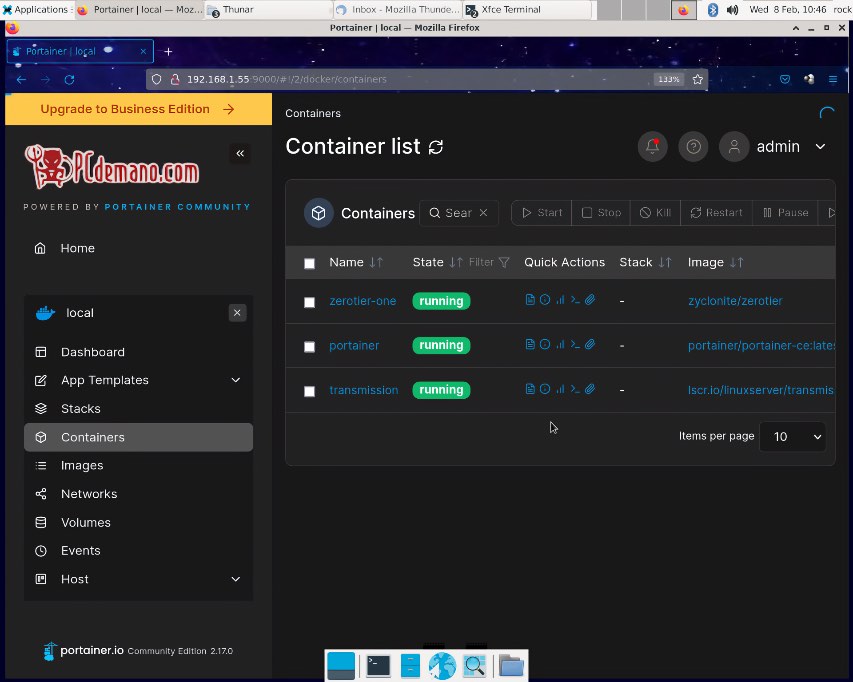
Task: Open Networks in sidebar
Action: (139, 494)
